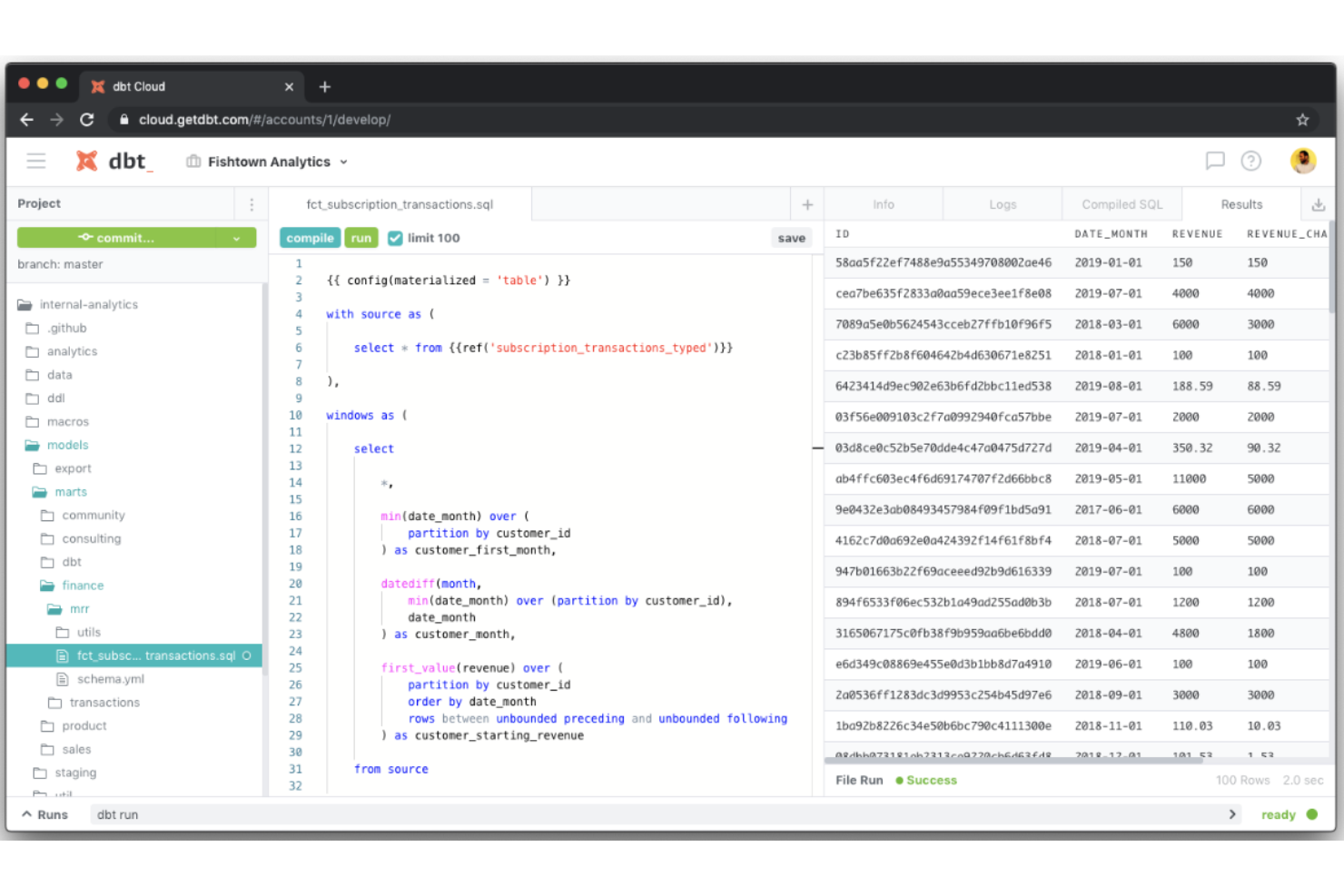
Task: Open the hamburger navigation menu
Action: pyautogui.click(x=35, y=161)
